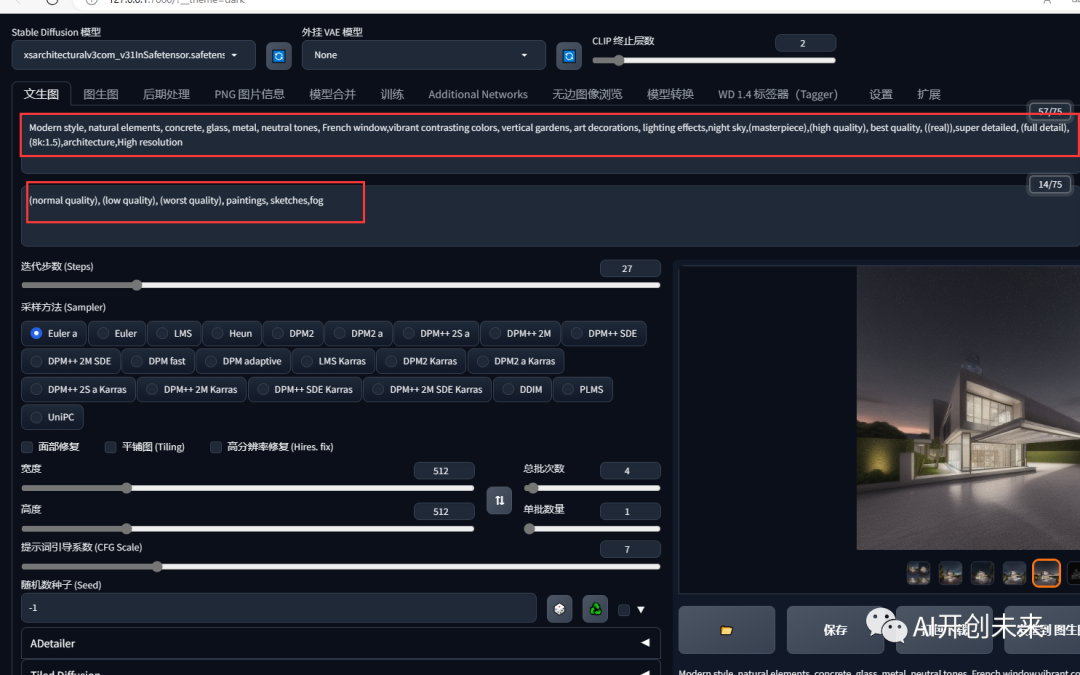Viewport: 1080px width, 675px height.
Task: Select the DPM++ SDE sampler
Action: 603,333
